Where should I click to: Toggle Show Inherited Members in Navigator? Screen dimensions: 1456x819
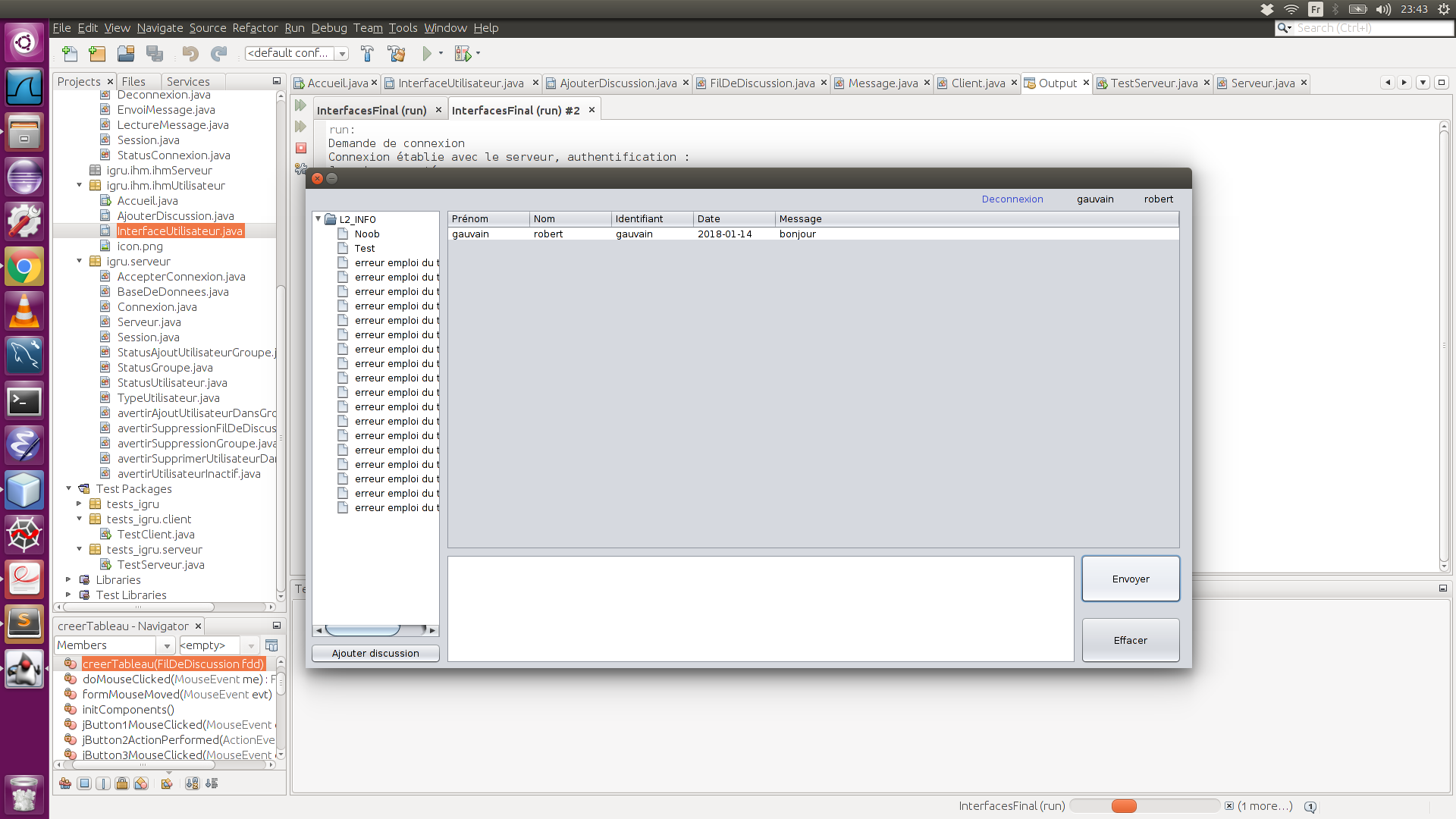pyautogui.click(x=65, y=783)
